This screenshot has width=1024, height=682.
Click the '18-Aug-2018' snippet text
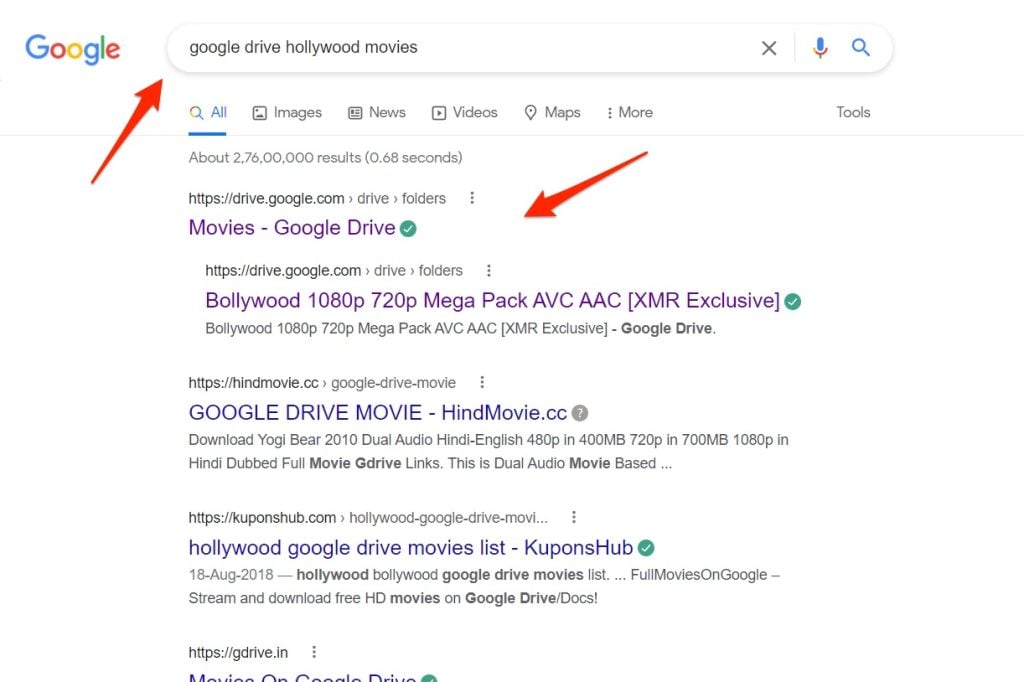(x=231, y=575)
